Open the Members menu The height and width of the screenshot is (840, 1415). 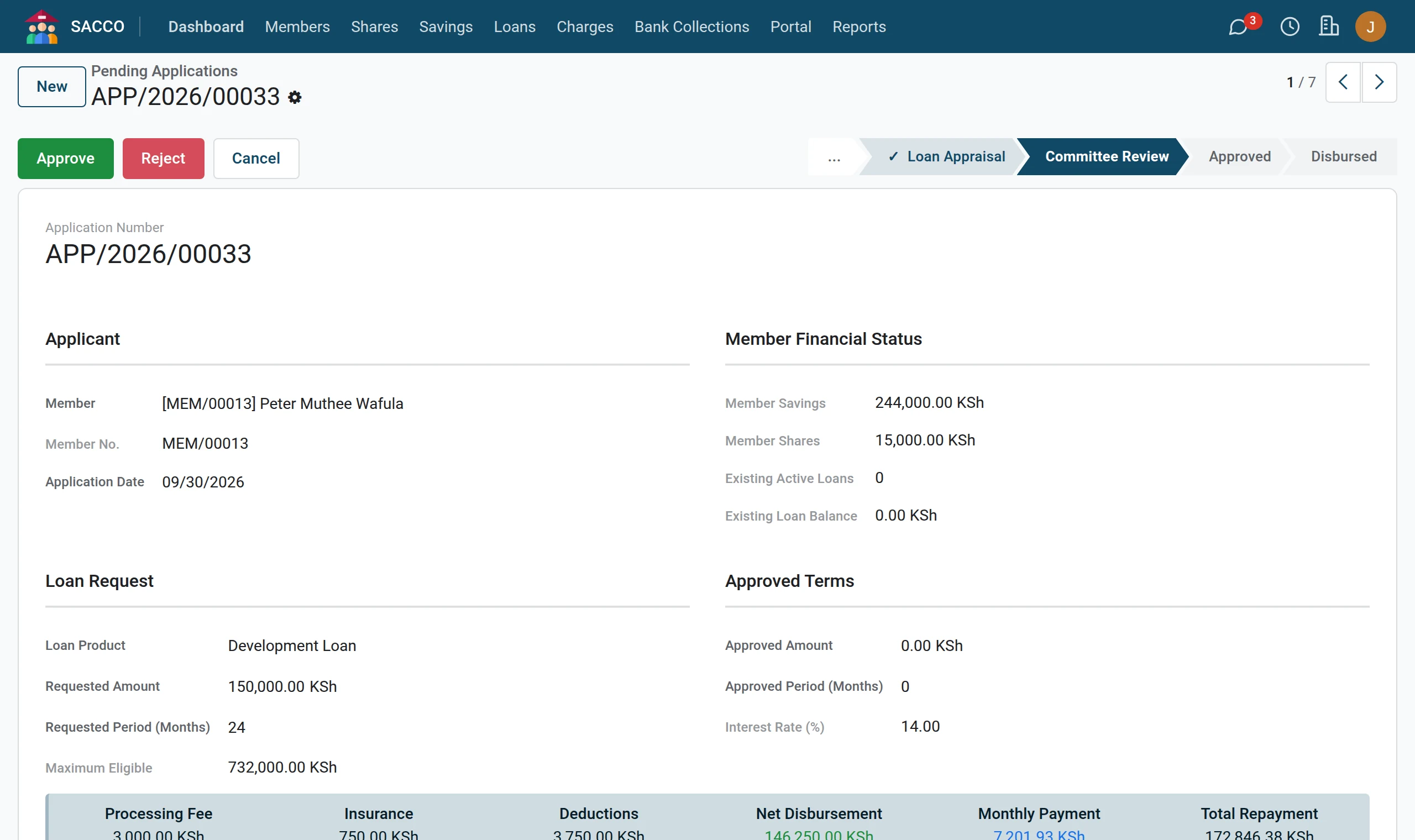point(297,27)
